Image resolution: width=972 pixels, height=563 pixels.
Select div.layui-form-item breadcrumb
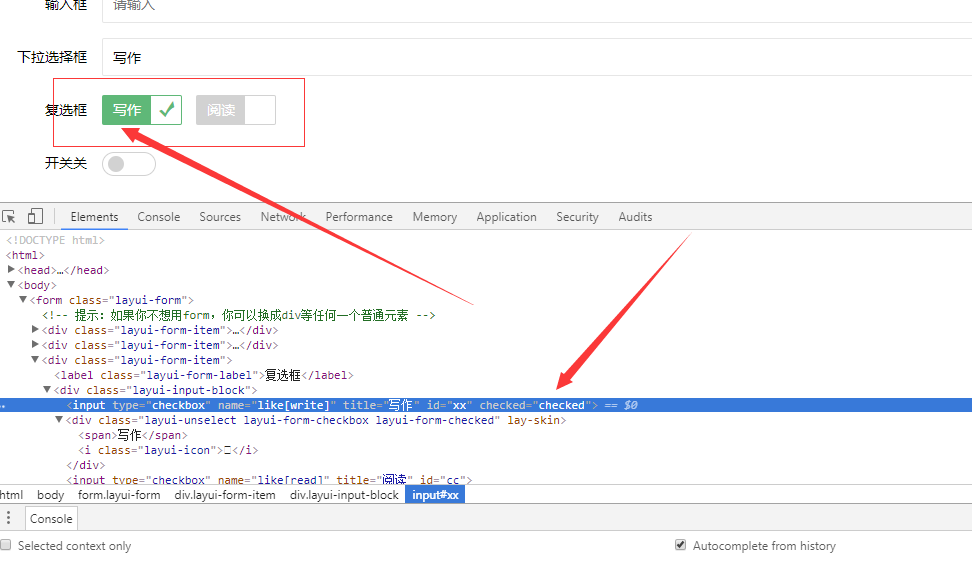point(225,495)
